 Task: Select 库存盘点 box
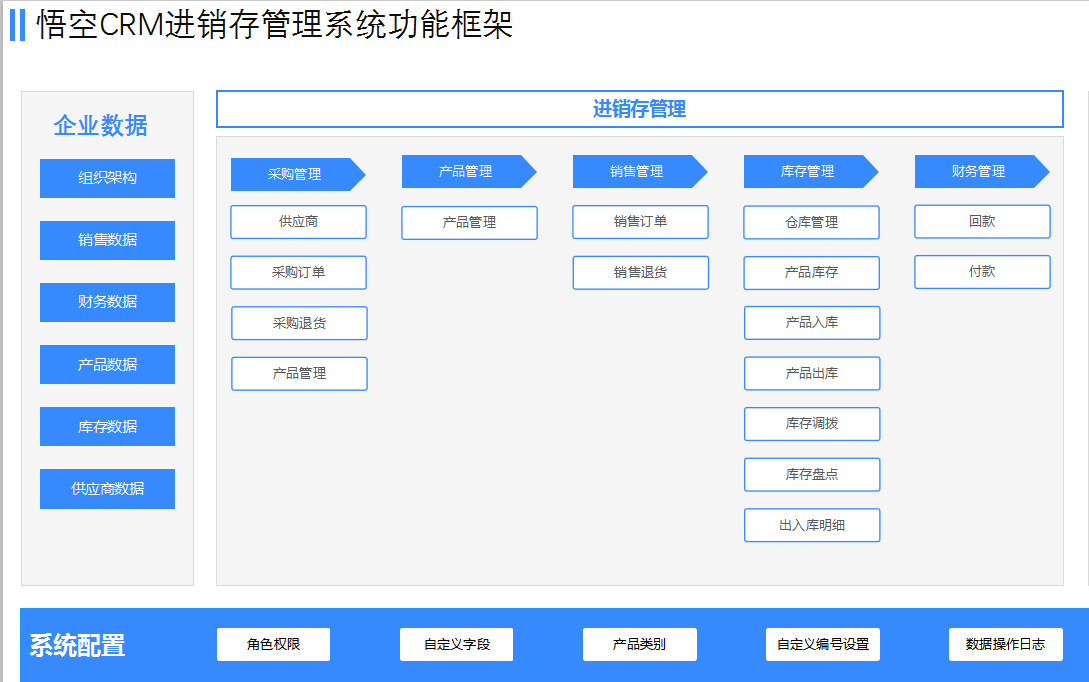[812, 475]
